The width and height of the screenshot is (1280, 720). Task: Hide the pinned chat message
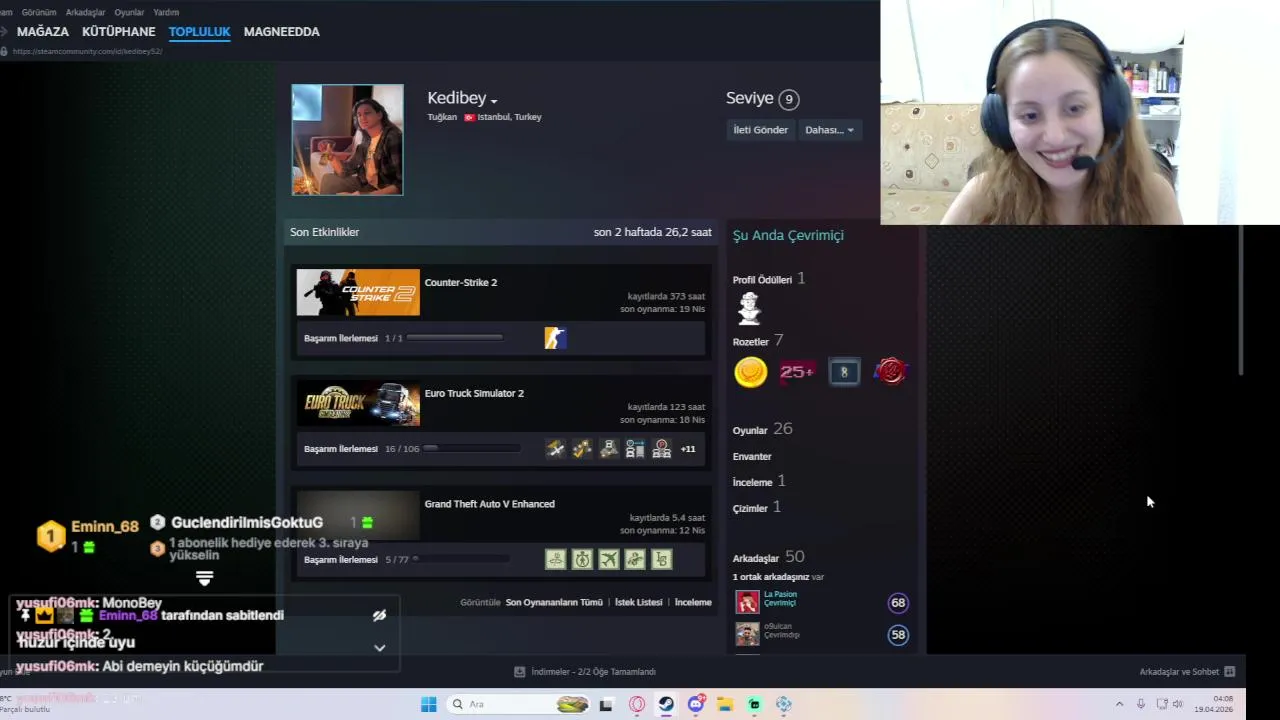coord(379,616)
